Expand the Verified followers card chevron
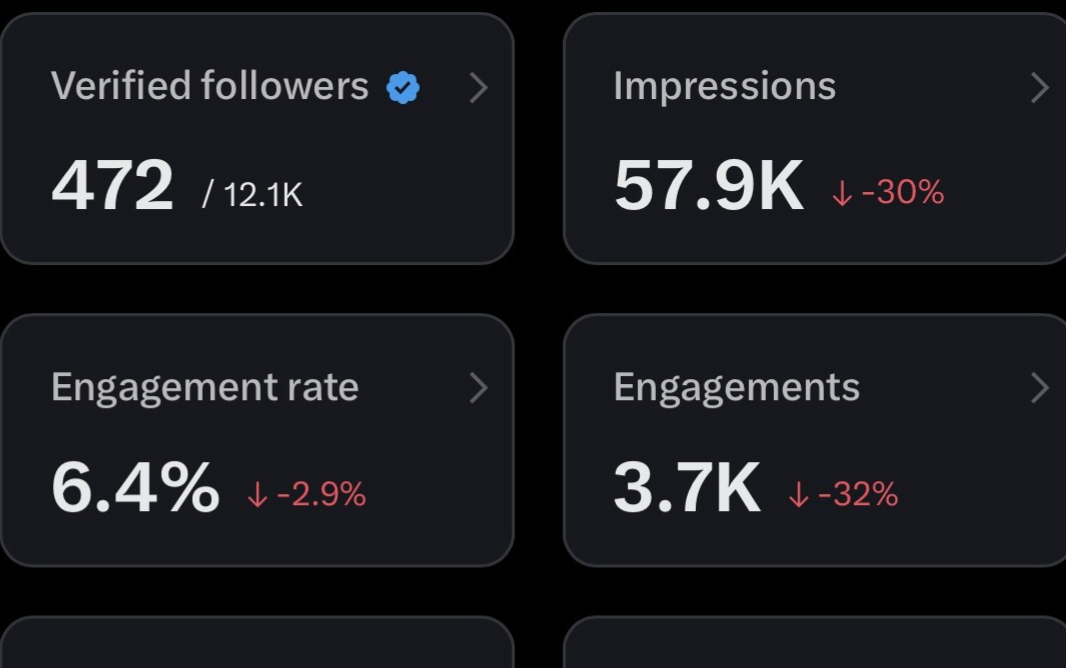This screenshot has height=668, width=1066. pyautogui.click(x=479, y=88)
